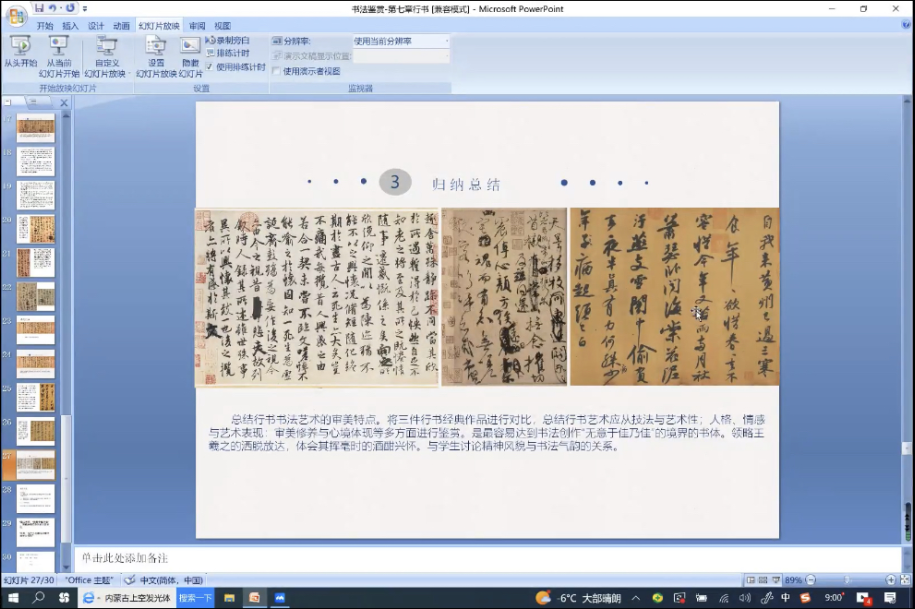The width and height of the screenshot is (915, 609).
Task: Select slide 26 thumbnail
Action: coord(36,431)
